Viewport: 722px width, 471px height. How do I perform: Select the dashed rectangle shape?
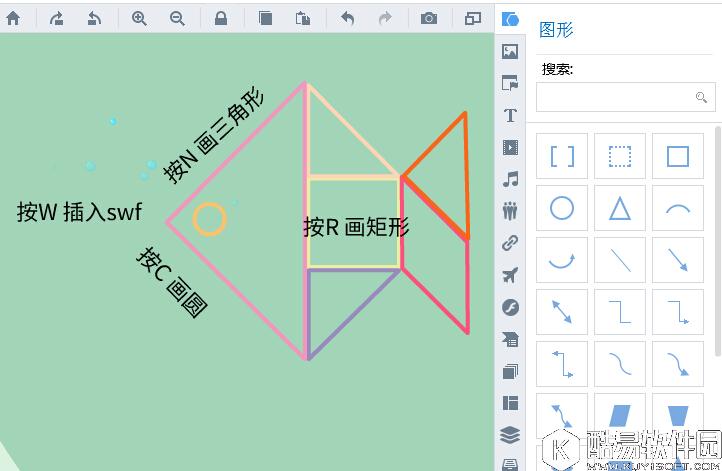(620, 156)
